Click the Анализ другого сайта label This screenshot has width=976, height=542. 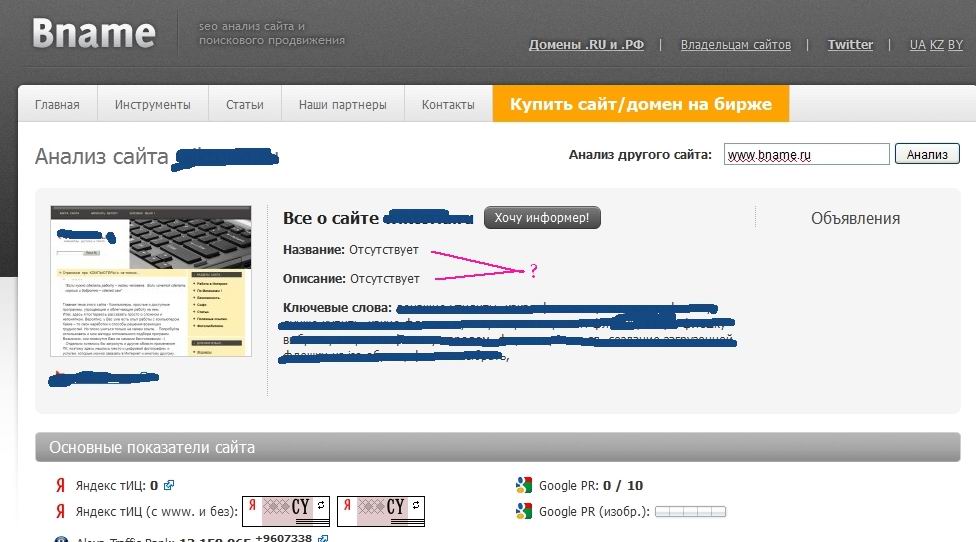pos(640,154)
